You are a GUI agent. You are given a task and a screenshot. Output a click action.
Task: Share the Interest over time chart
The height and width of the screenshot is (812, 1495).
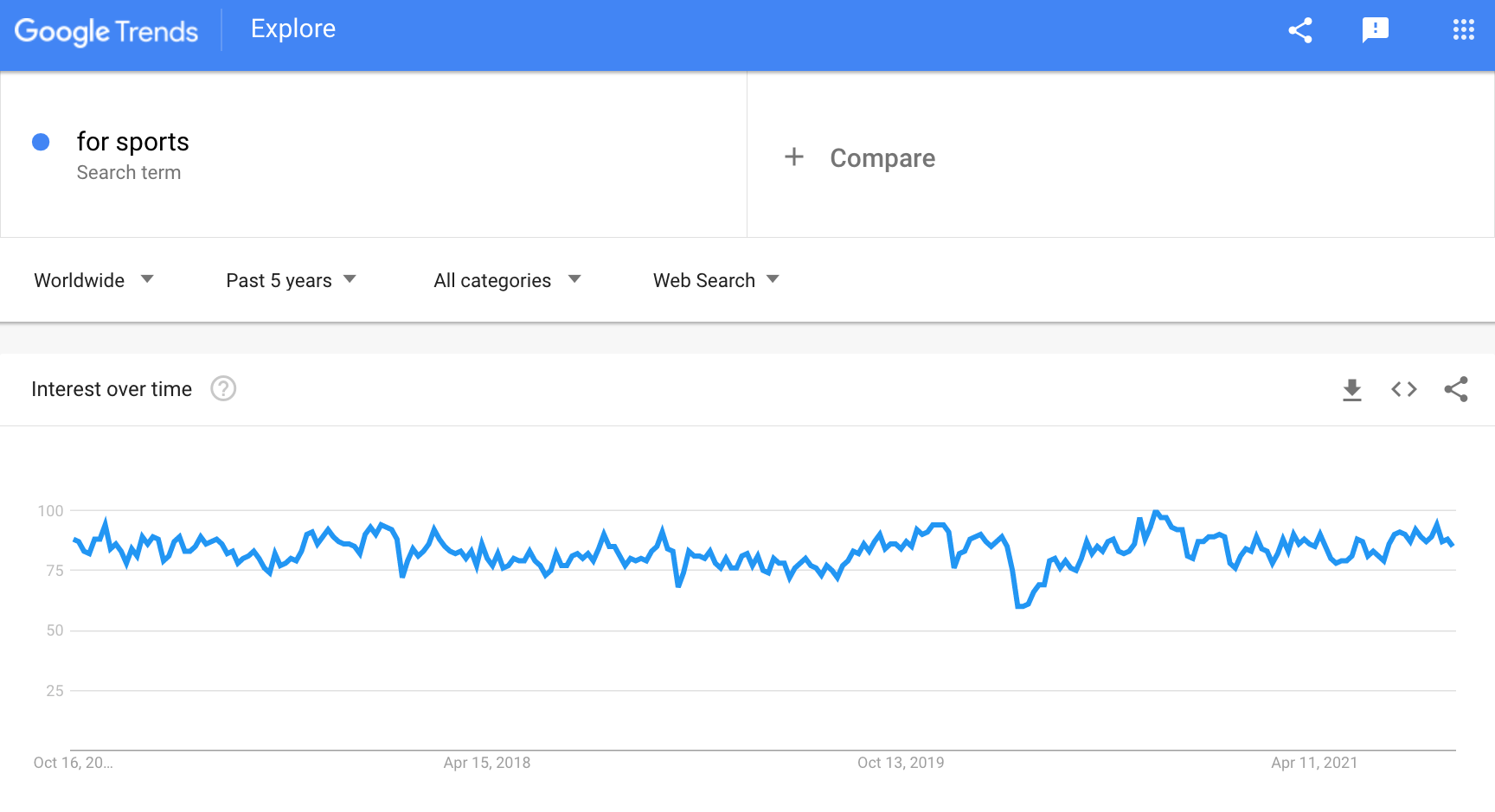click(x=1456, y=390)
